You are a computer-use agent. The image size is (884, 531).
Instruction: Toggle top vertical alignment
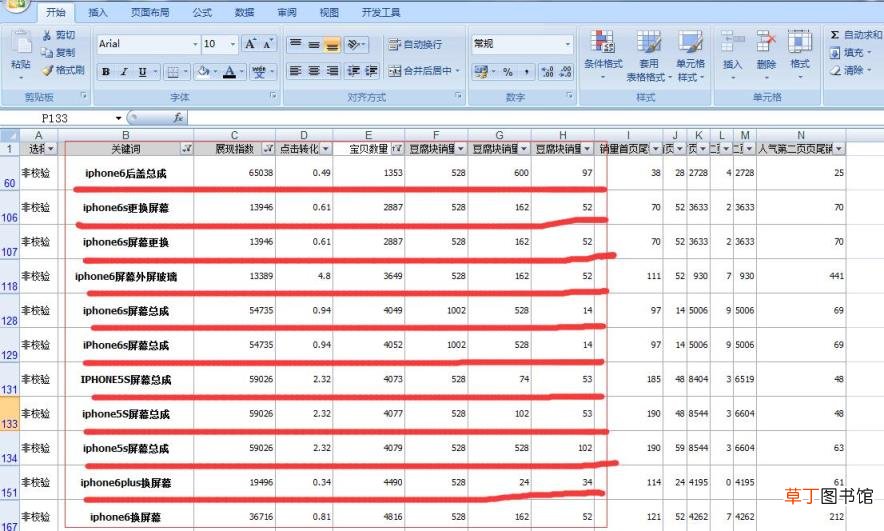click(x=295, y=44)
